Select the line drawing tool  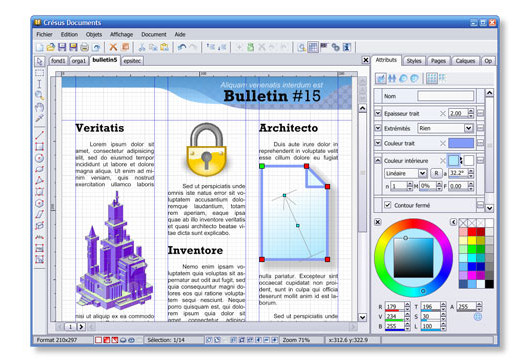tap(40, 135)
